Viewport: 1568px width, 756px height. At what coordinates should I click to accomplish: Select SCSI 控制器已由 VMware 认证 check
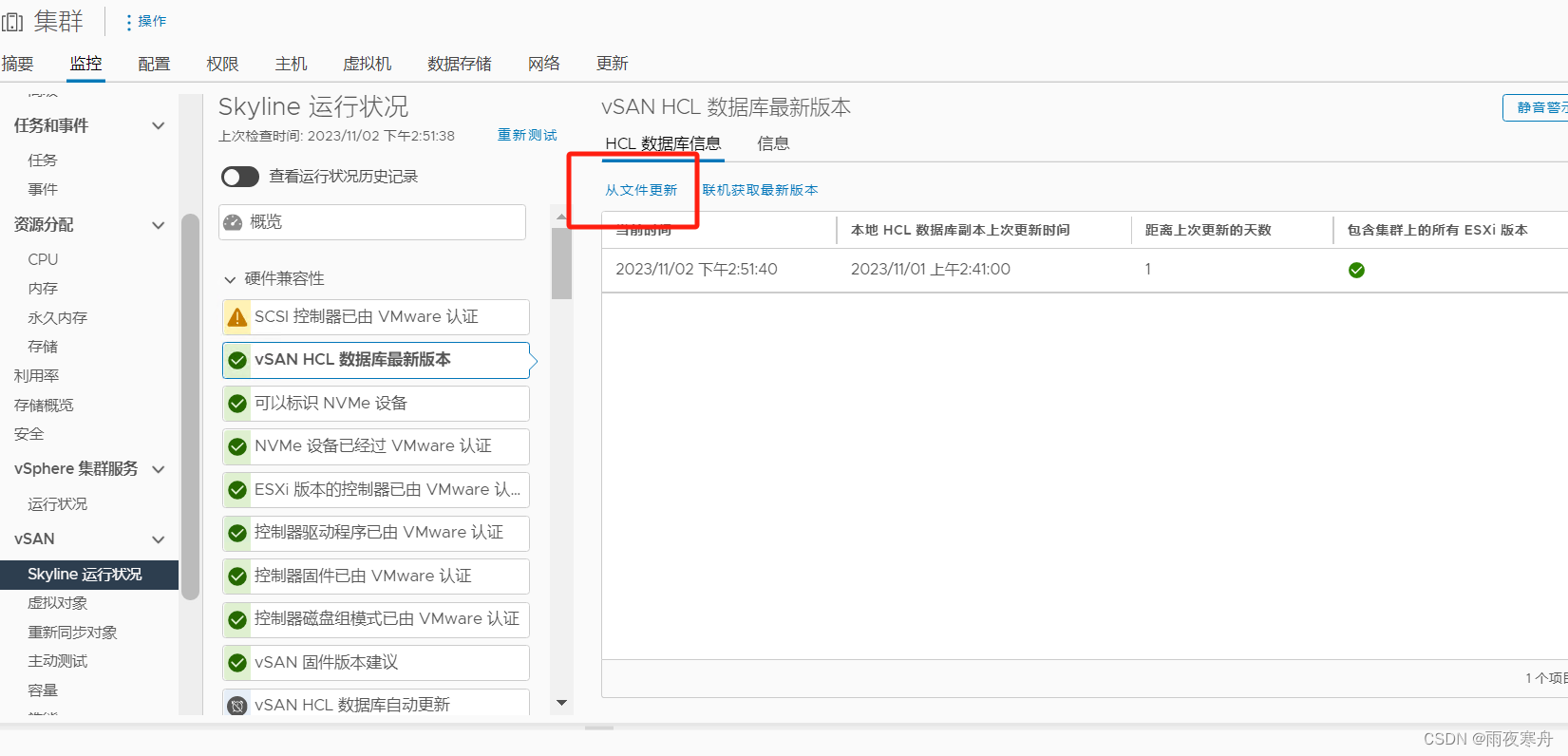[375, 317]
